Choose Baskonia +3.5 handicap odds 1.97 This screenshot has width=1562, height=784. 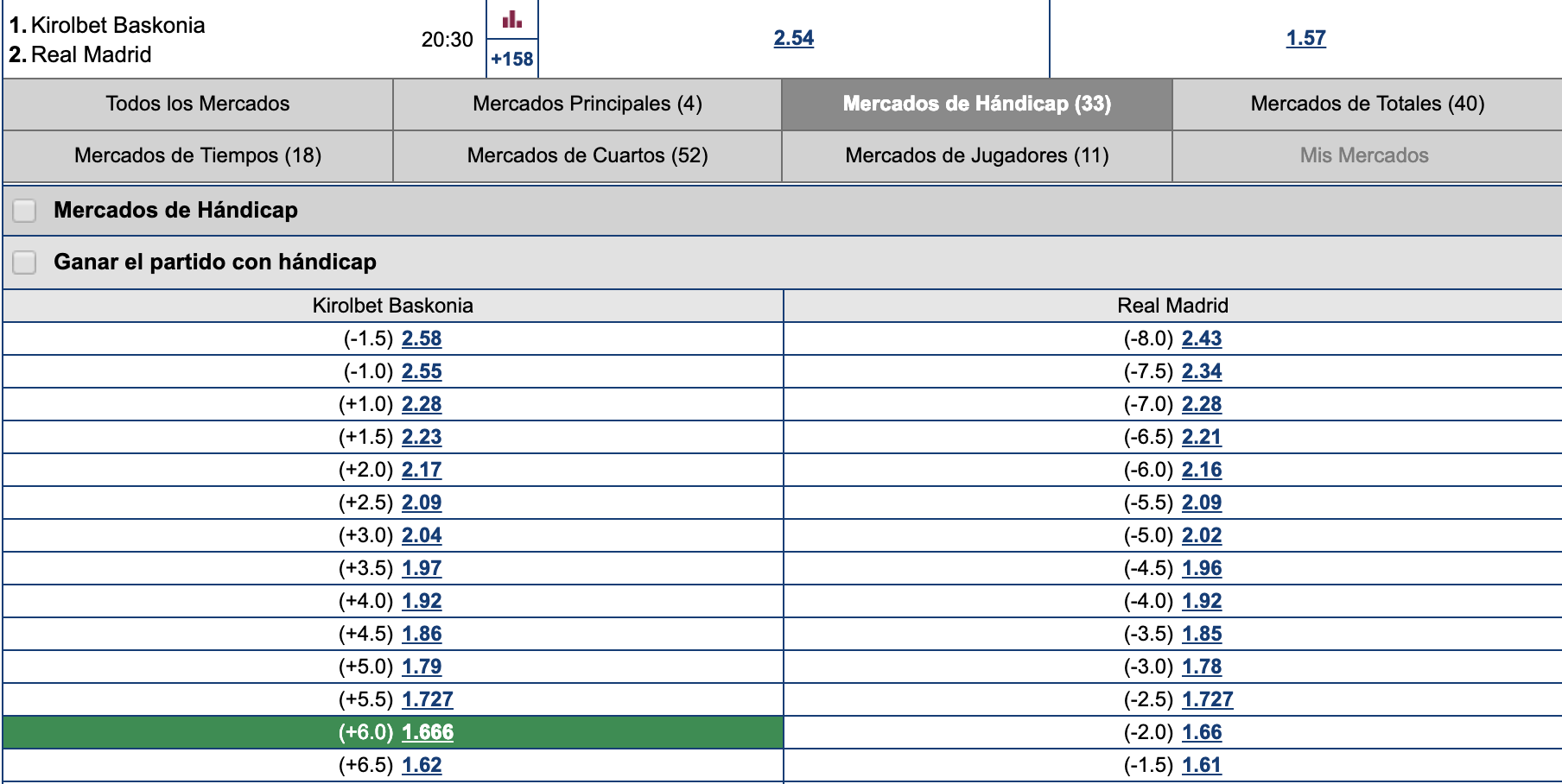(422, 568)
